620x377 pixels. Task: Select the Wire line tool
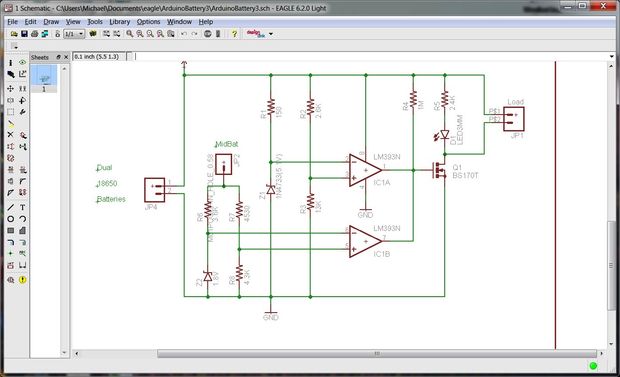click(11, 207)
